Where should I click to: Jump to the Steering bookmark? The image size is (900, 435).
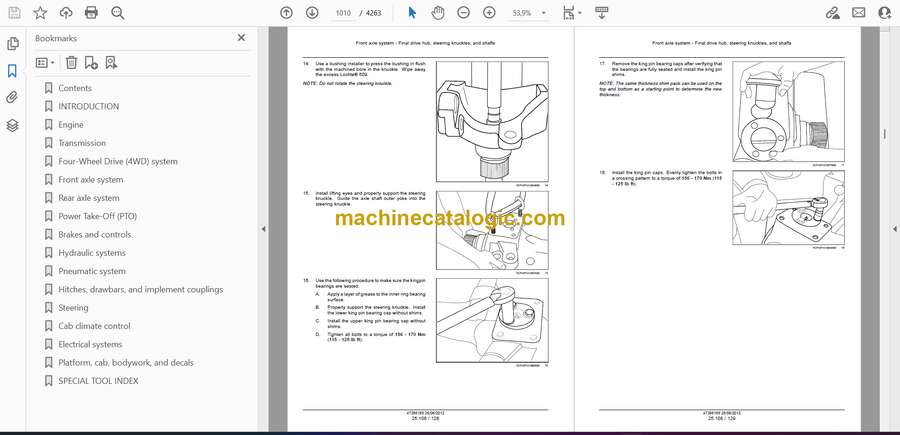point(73,308)
